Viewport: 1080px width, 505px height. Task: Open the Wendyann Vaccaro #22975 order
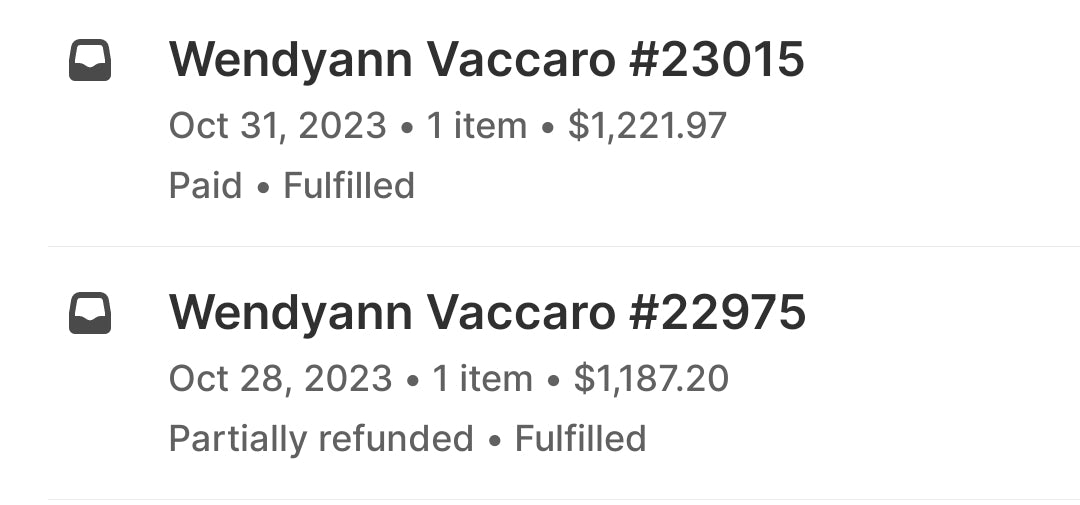click(x=487, y=314)
